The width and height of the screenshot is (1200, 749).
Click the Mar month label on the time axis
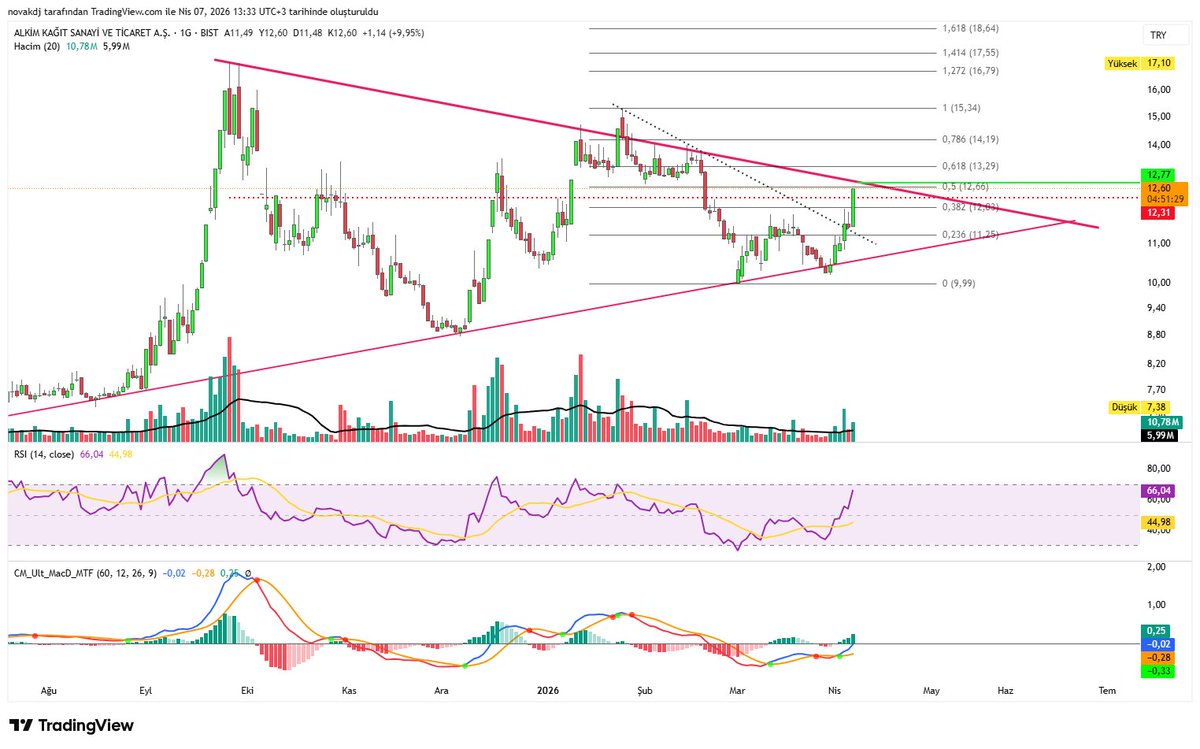[738, 690]
